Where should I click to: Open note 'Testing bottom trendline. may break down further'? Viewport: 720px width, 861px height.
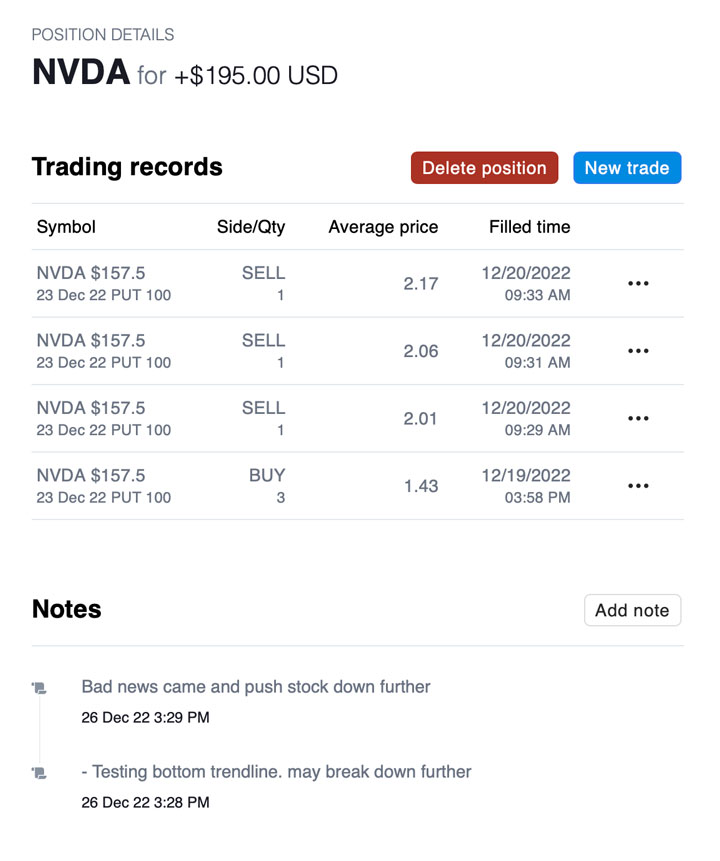[276, 772]
